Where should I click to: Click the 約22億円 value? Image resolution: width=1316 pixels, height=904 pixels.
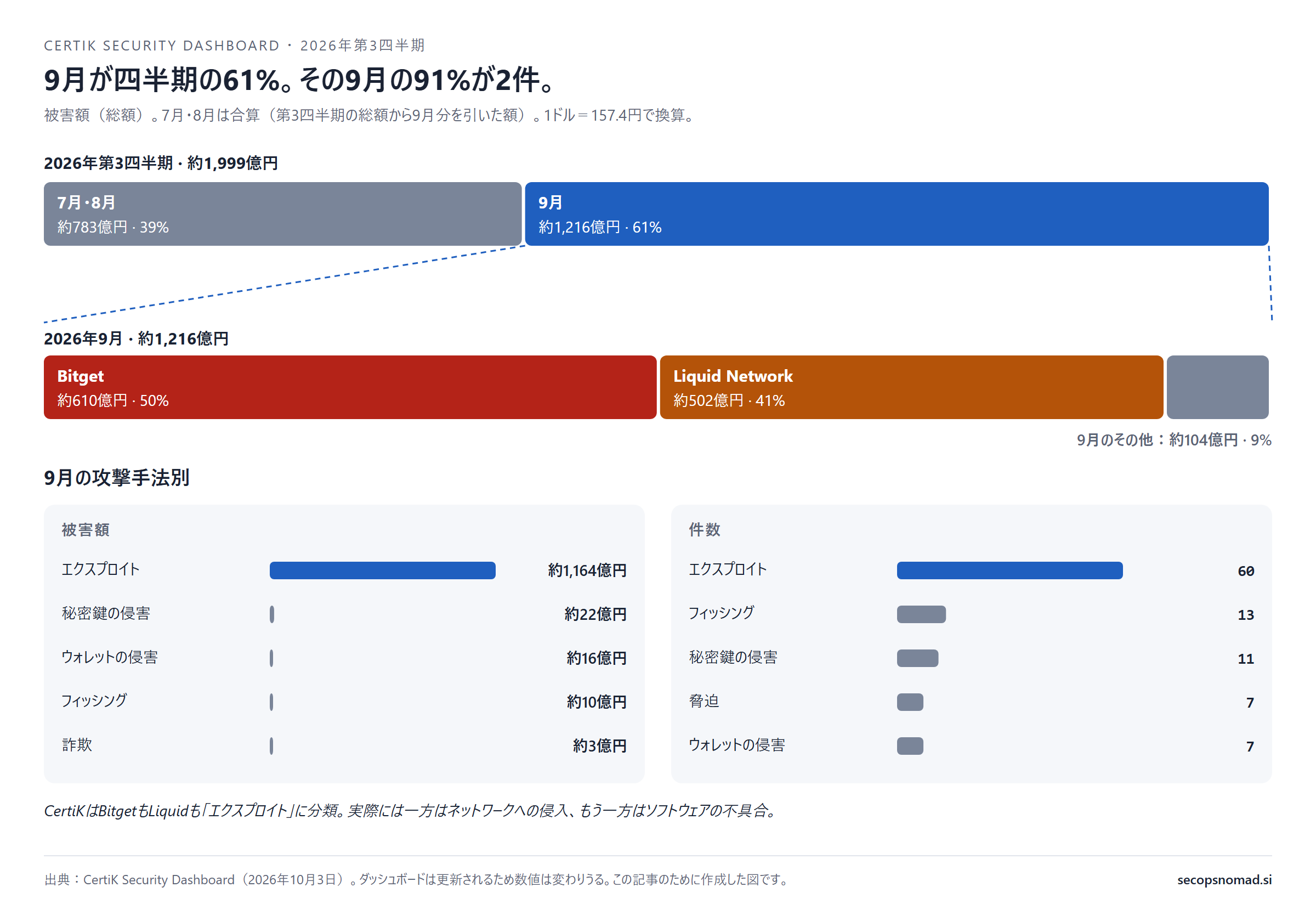(595, 614)
